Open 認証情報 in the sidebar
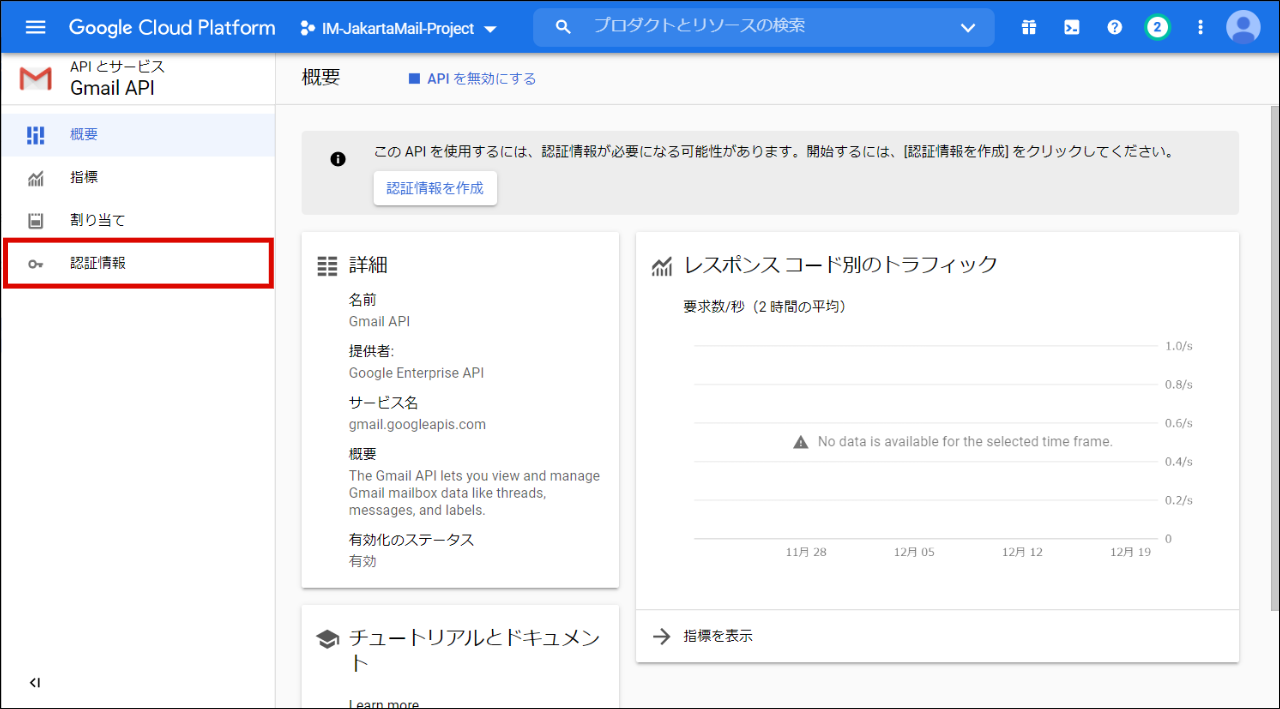The width and height of the screenshot is (1280, 709). 97,264
